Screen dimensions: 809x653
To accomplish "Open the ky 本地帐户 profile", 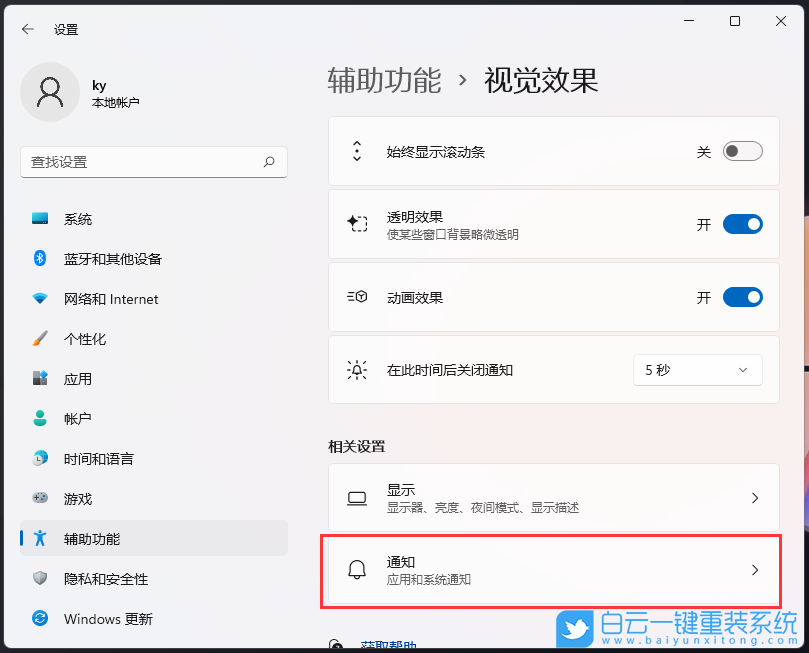I will [98, 91].
